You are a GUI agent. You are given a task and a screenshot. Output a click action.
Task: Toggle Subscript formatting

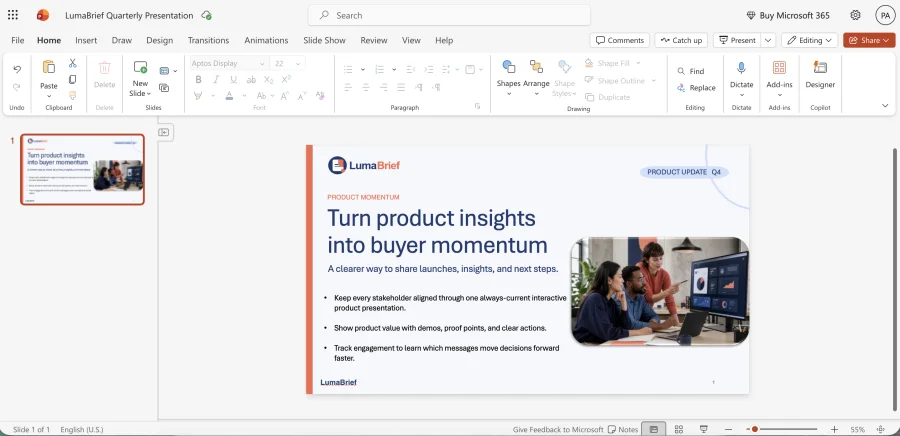pos(269,80)
